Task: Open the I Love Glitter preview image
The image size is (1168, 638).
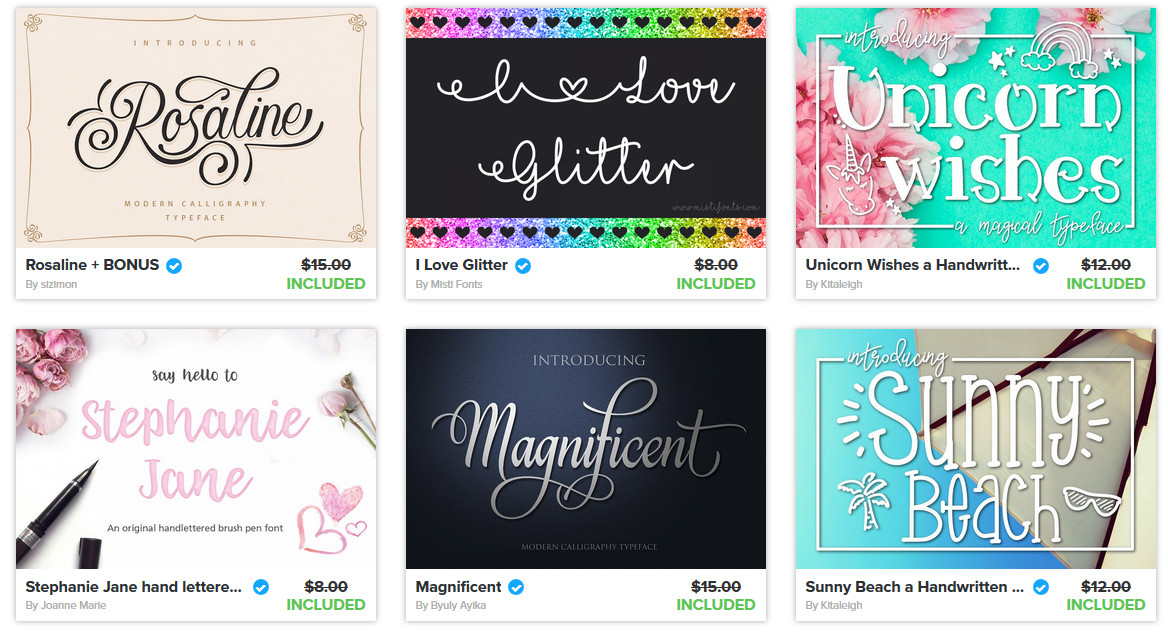Action: click(x=585, y=127)
